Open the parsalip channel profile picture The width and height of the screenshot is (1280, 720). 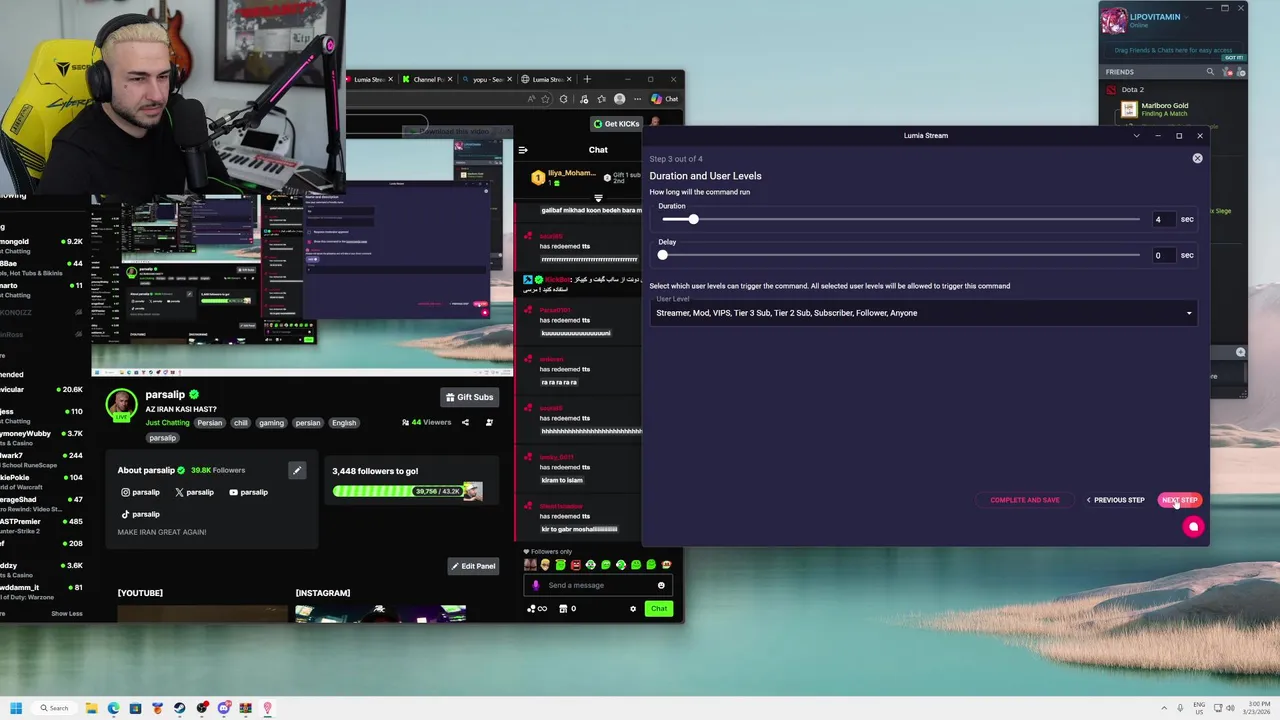point(121,403)
